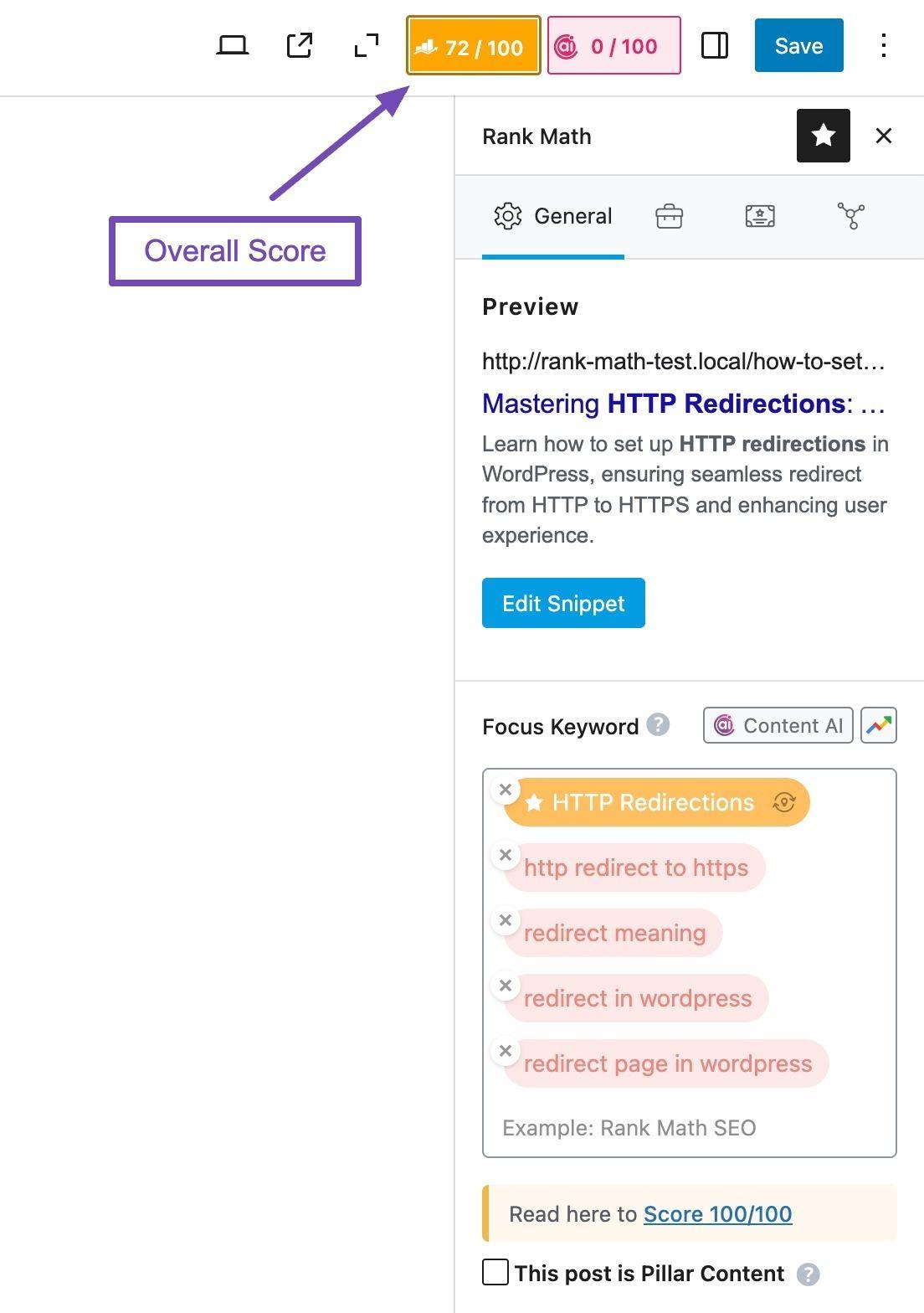Click the Edit Snippet button

[x=563, y=603]
